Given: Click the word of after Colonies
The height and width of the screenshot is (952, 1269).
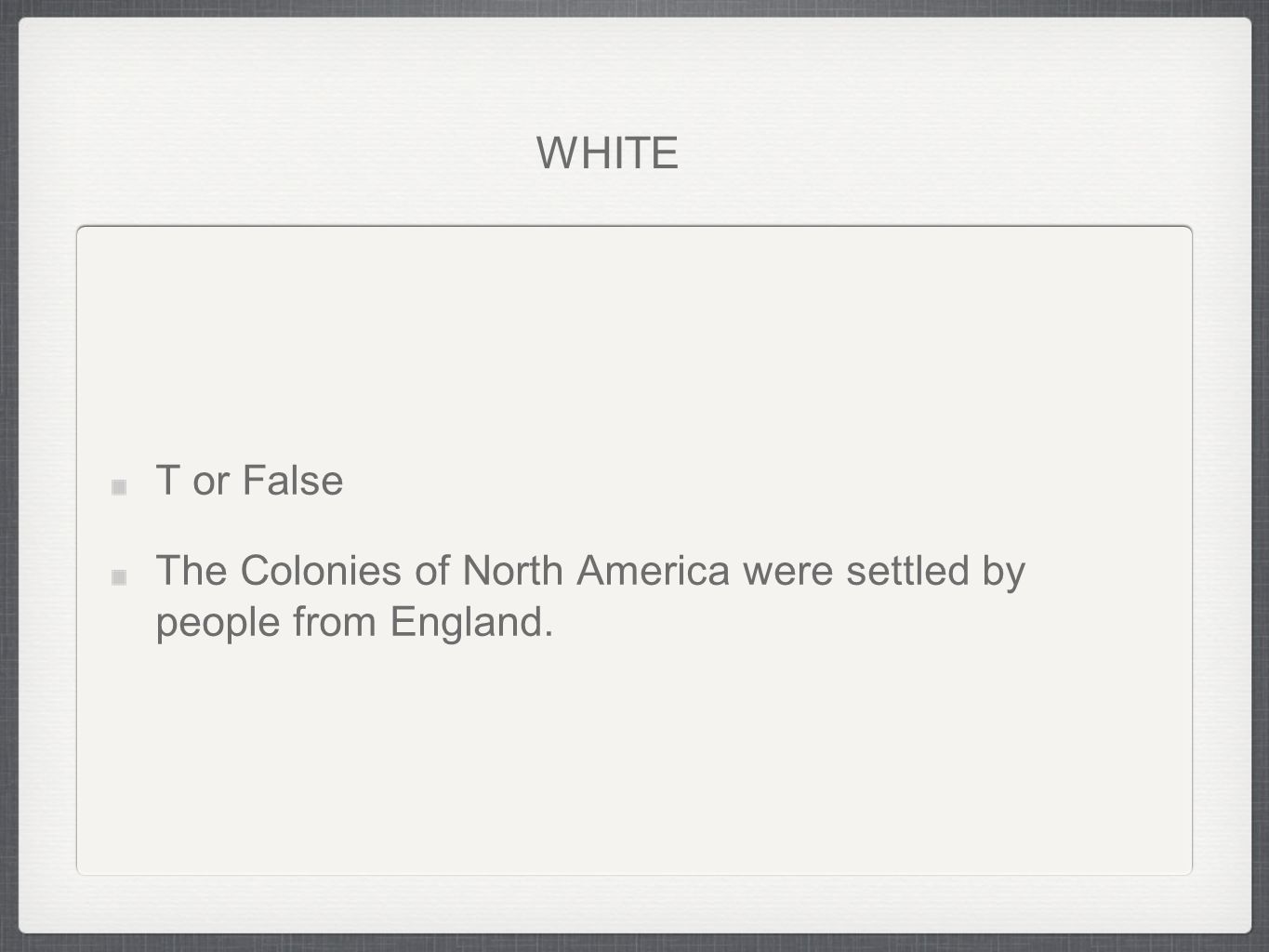Looking at the screenshot, I should pyautogui.click(x=432, y=570).
